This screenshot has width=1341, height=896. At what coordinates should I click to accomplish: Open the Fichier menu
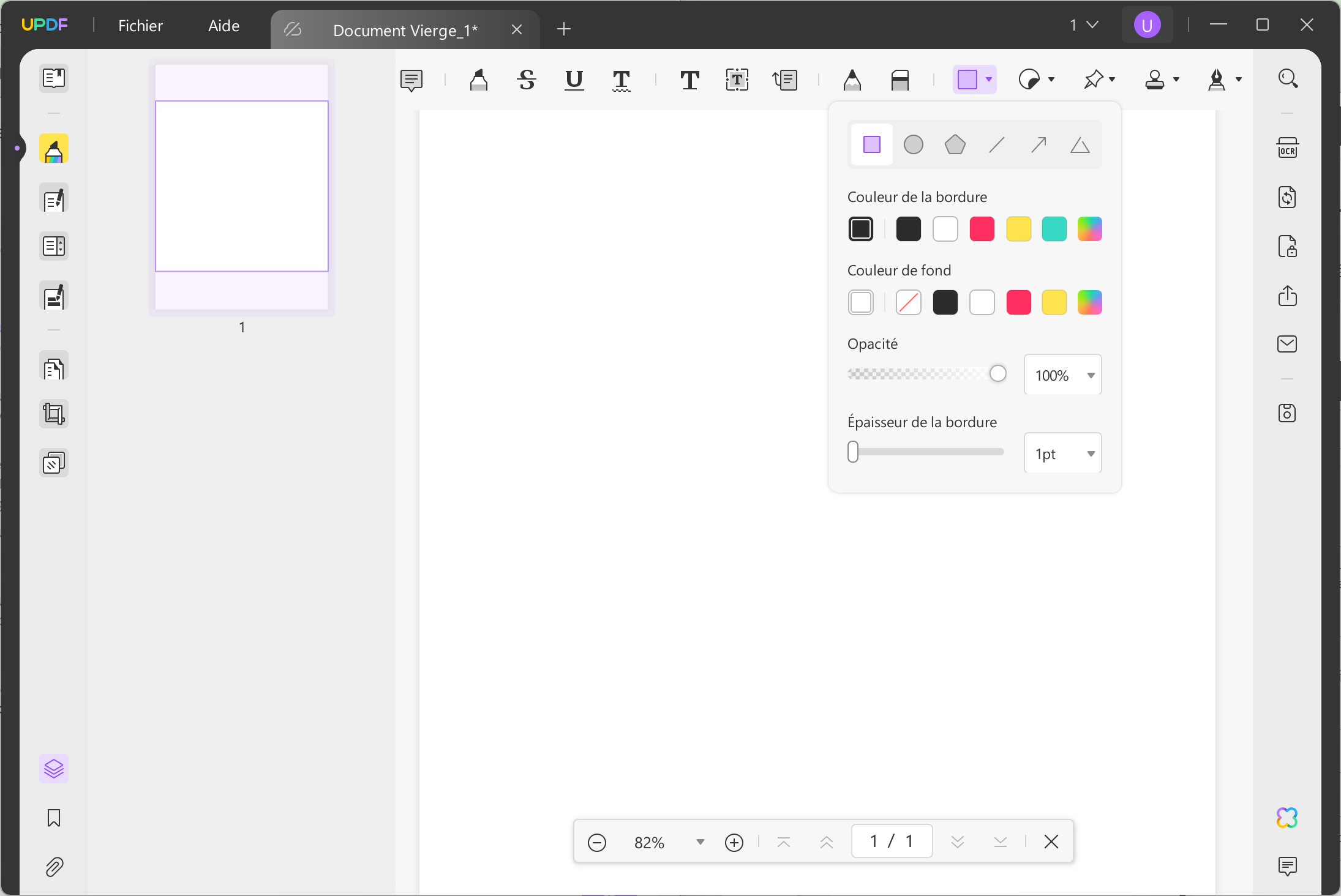pos(140,25)
